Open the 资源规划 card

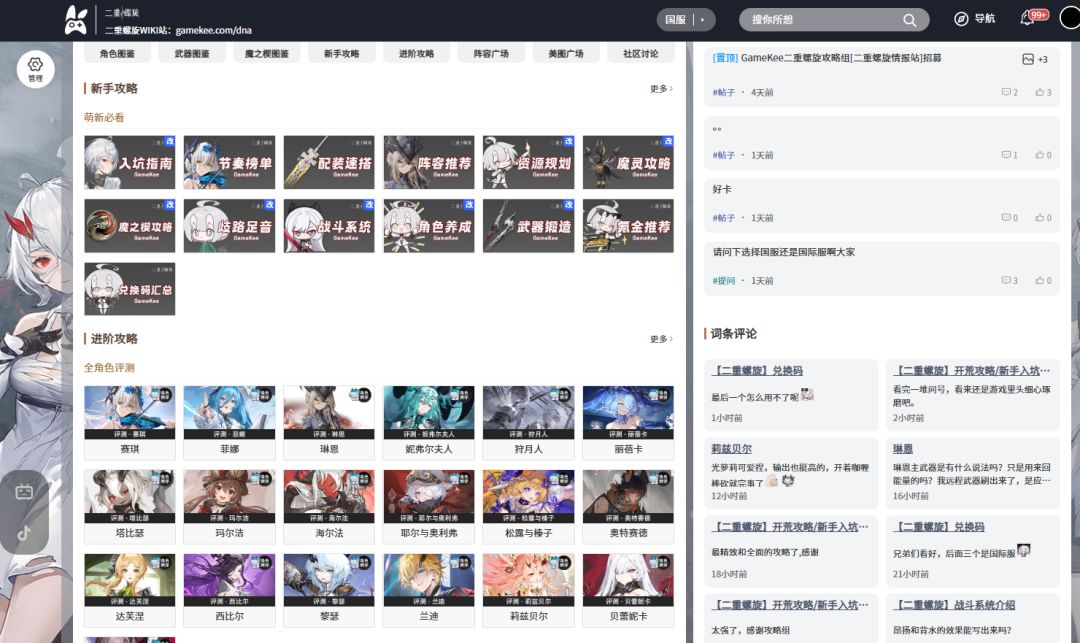[528, 162]
